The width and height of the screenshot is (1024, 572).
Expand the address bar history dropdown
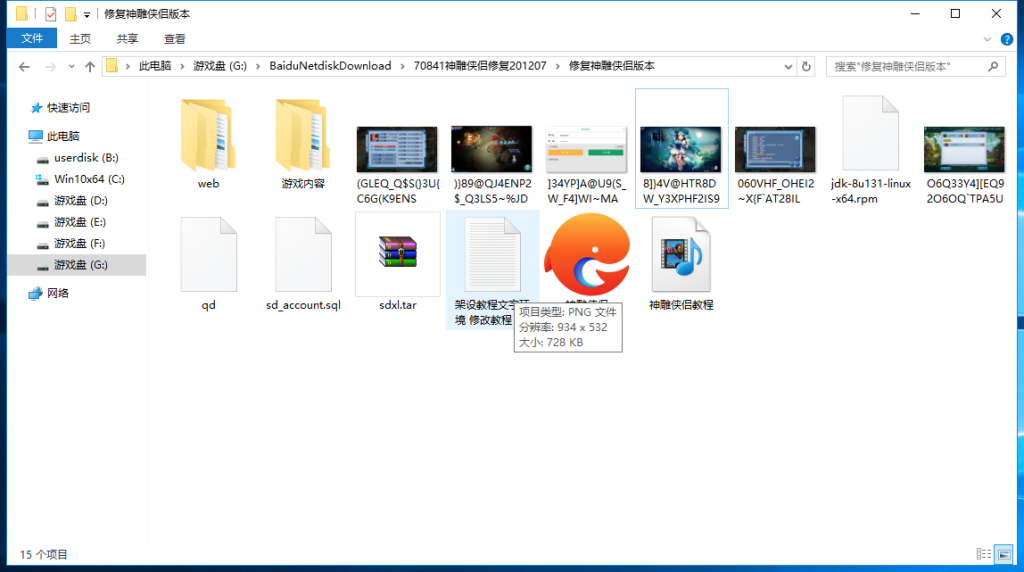[788, 67]
